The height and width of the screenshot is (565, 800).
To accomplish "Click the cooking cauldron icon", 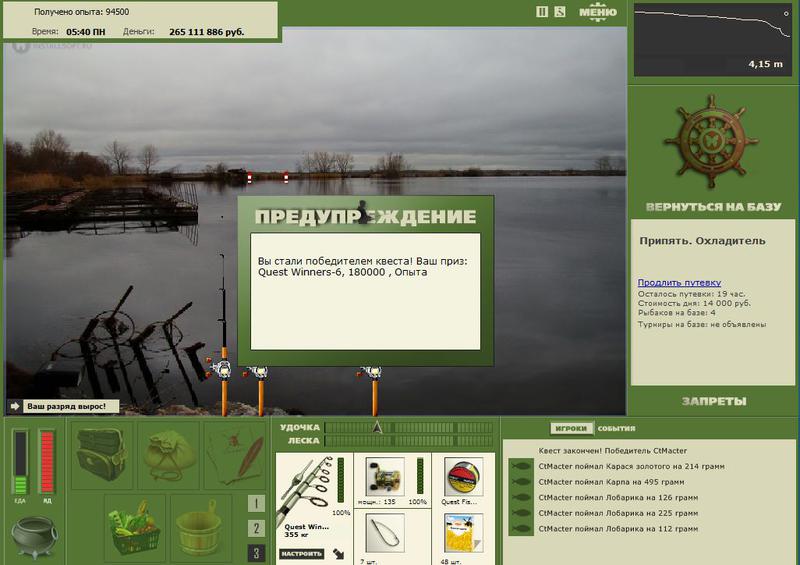I will point(34,537).
